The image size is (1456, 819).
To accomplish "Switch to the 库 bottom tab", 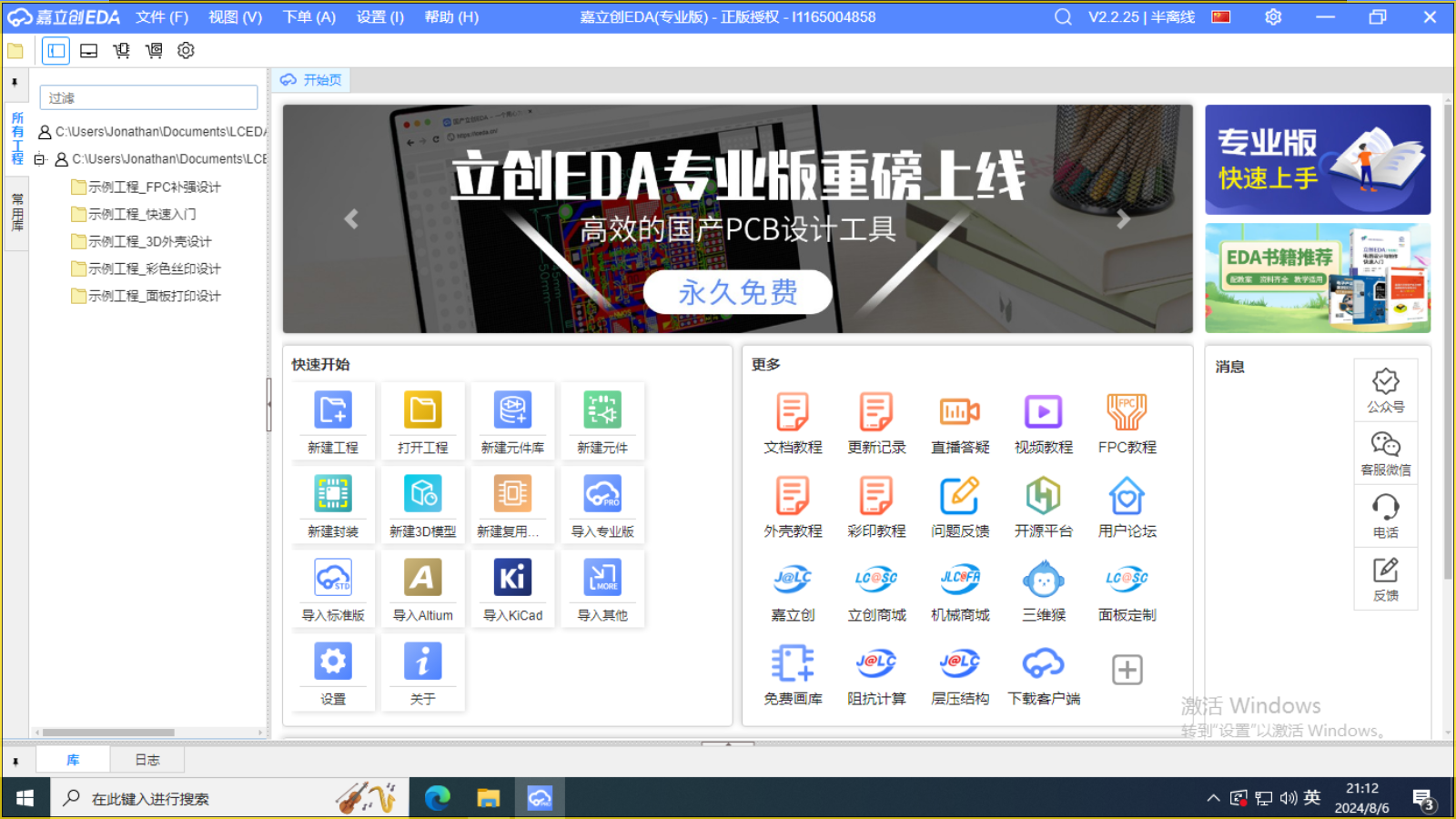I will click(73, 760).
